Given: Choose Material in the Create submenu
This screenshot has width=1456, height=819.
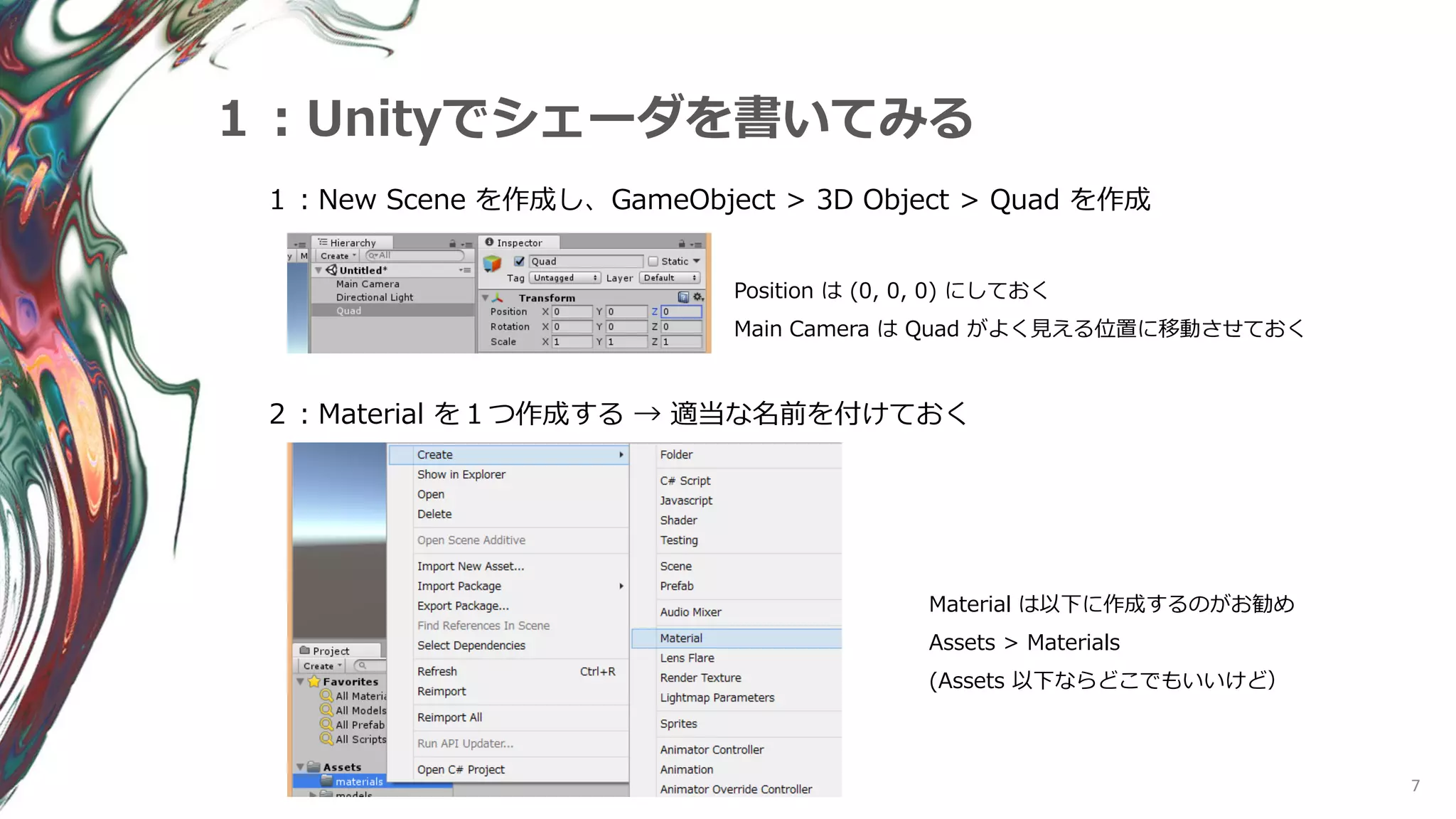Looking at the screenshot, I should [737, 638].
